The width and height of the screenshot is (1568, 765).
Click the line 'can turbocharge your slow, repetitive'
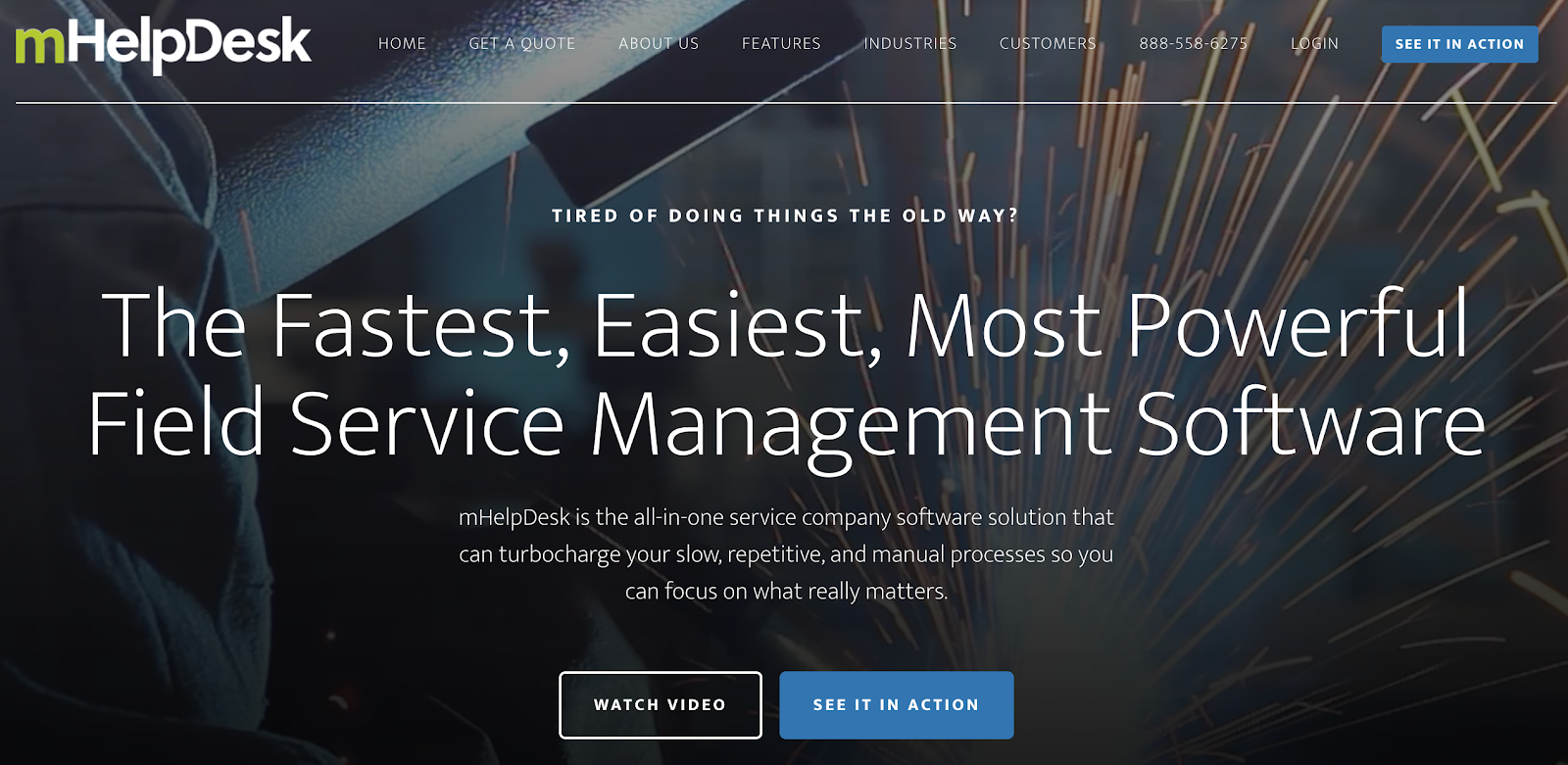(785, 554)
